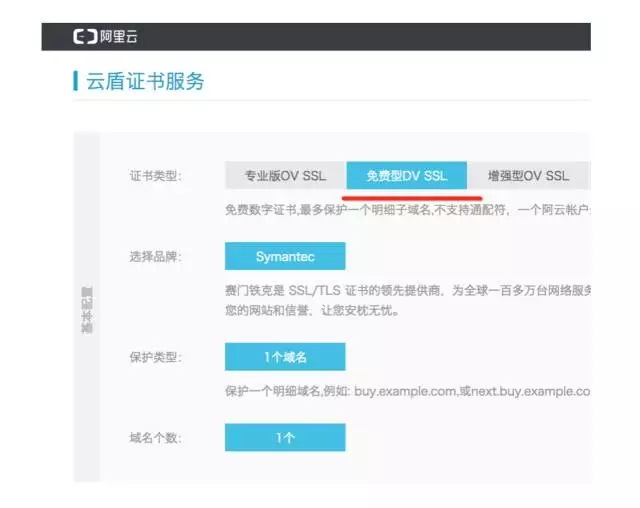Click the 域名个数 label
The height and width of the screenshot is (508, 640).
coord(156,438)
